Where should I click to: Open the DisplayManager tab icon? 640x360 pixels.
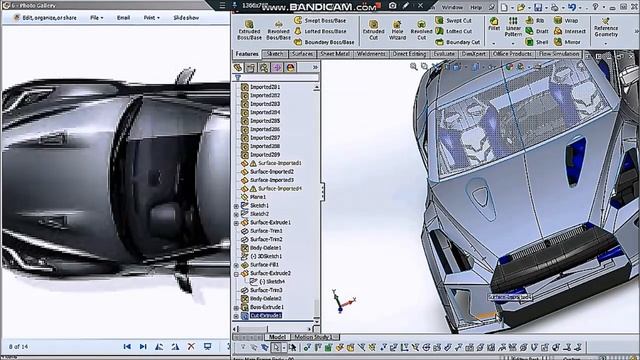point(290,68)
